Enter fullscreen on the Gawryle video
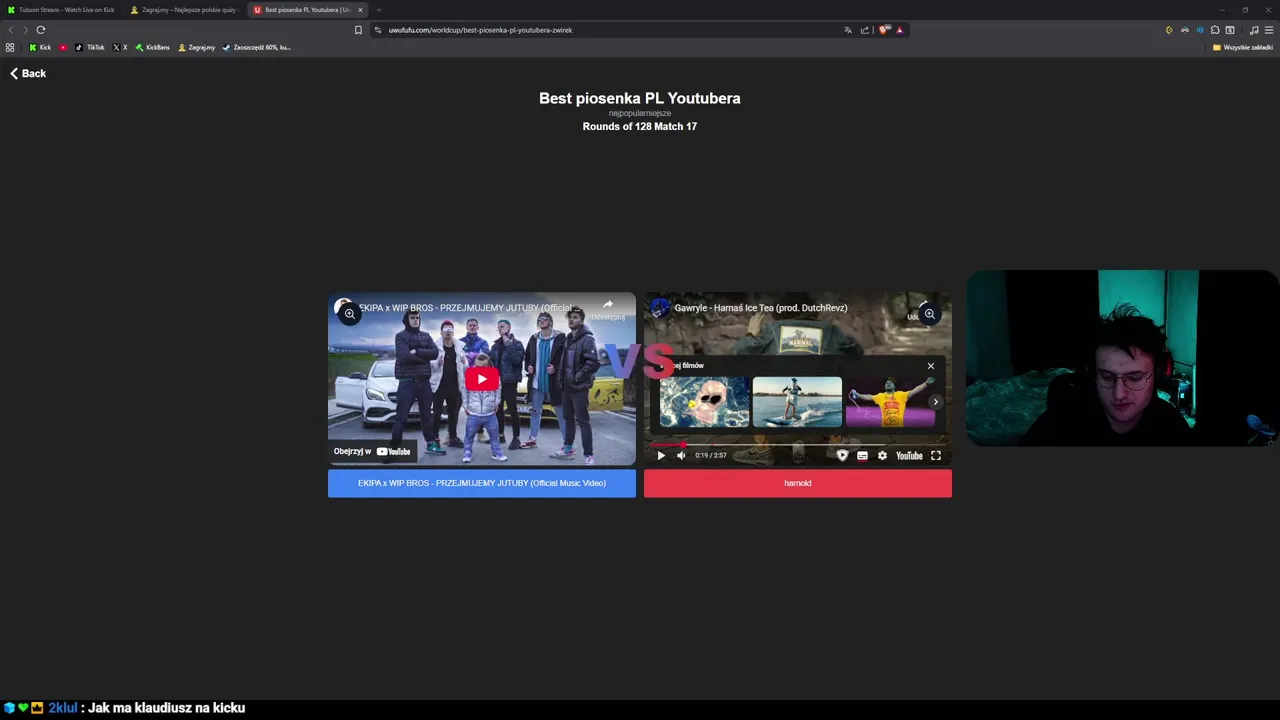 936,456
